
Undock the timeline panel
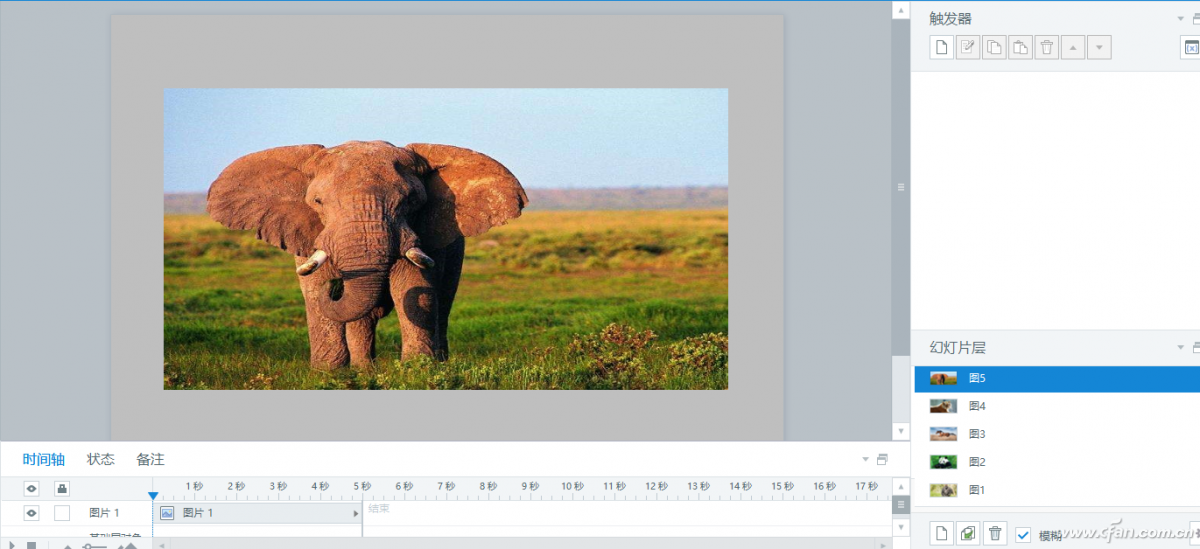tap(882, 459)
